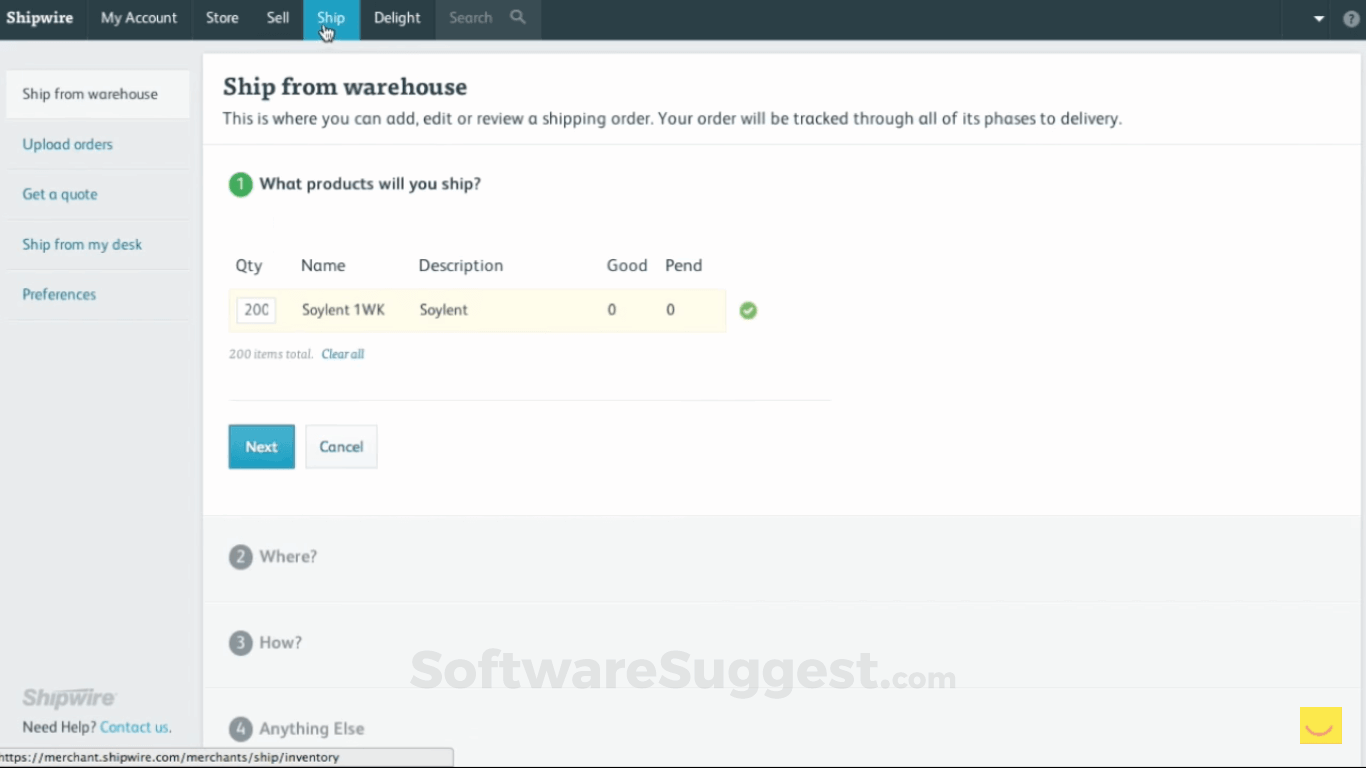This screenshot has height=768, width=1366.
Task: Click the green checkmark beside the Soylent row
Action: tap(748, 311)
